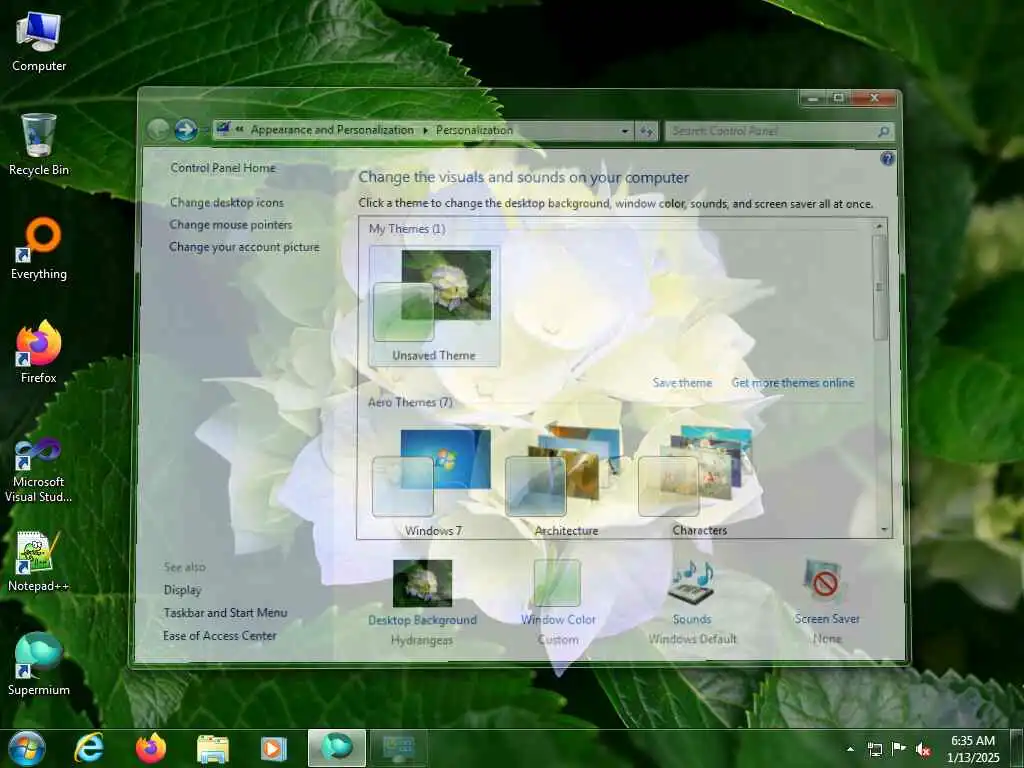
Task: Apply the Windows 7 theme
Action: (x=433, y=482)
